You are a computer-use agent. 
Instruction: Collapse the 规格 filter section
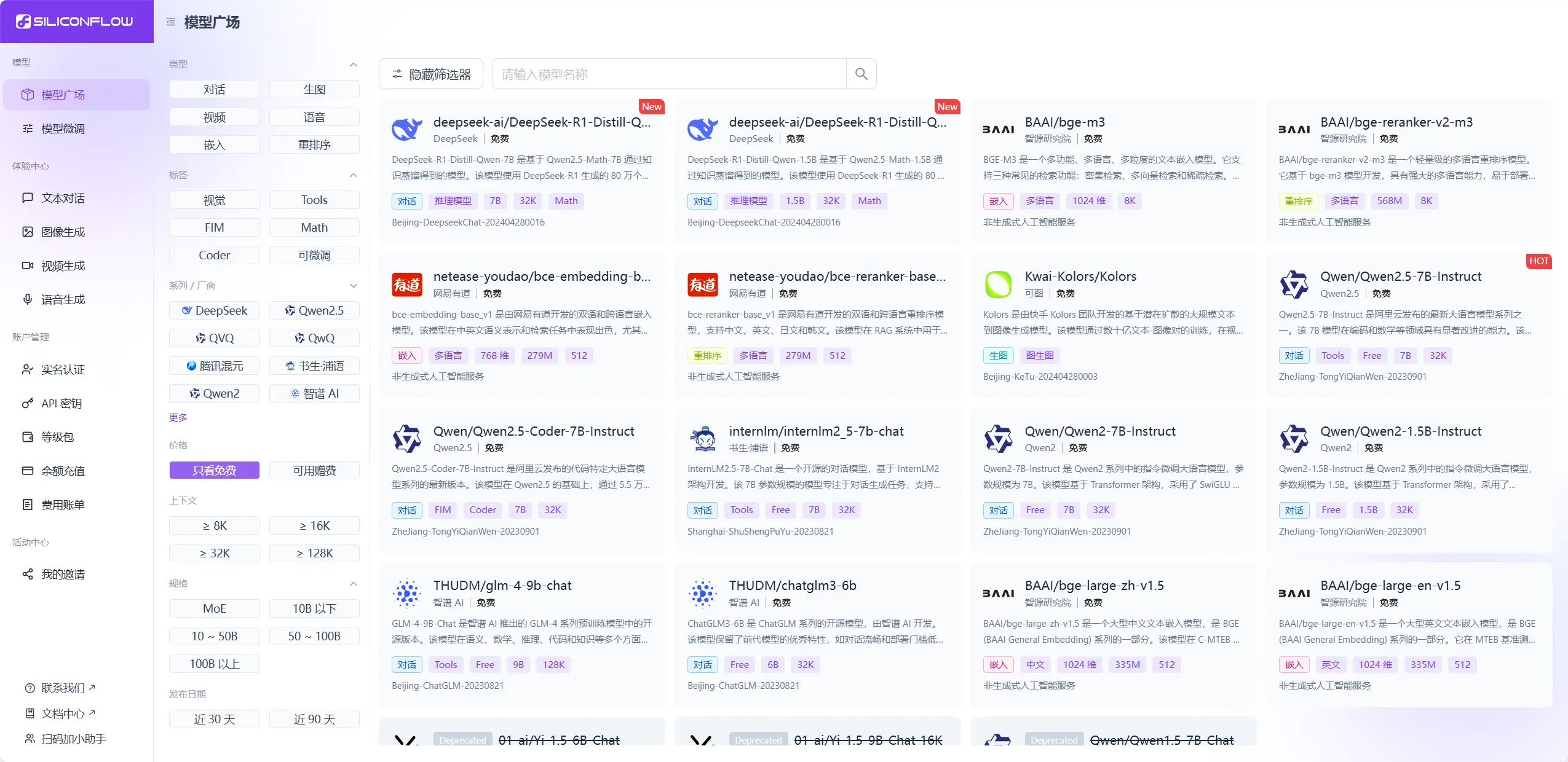(x=353, y=584)
